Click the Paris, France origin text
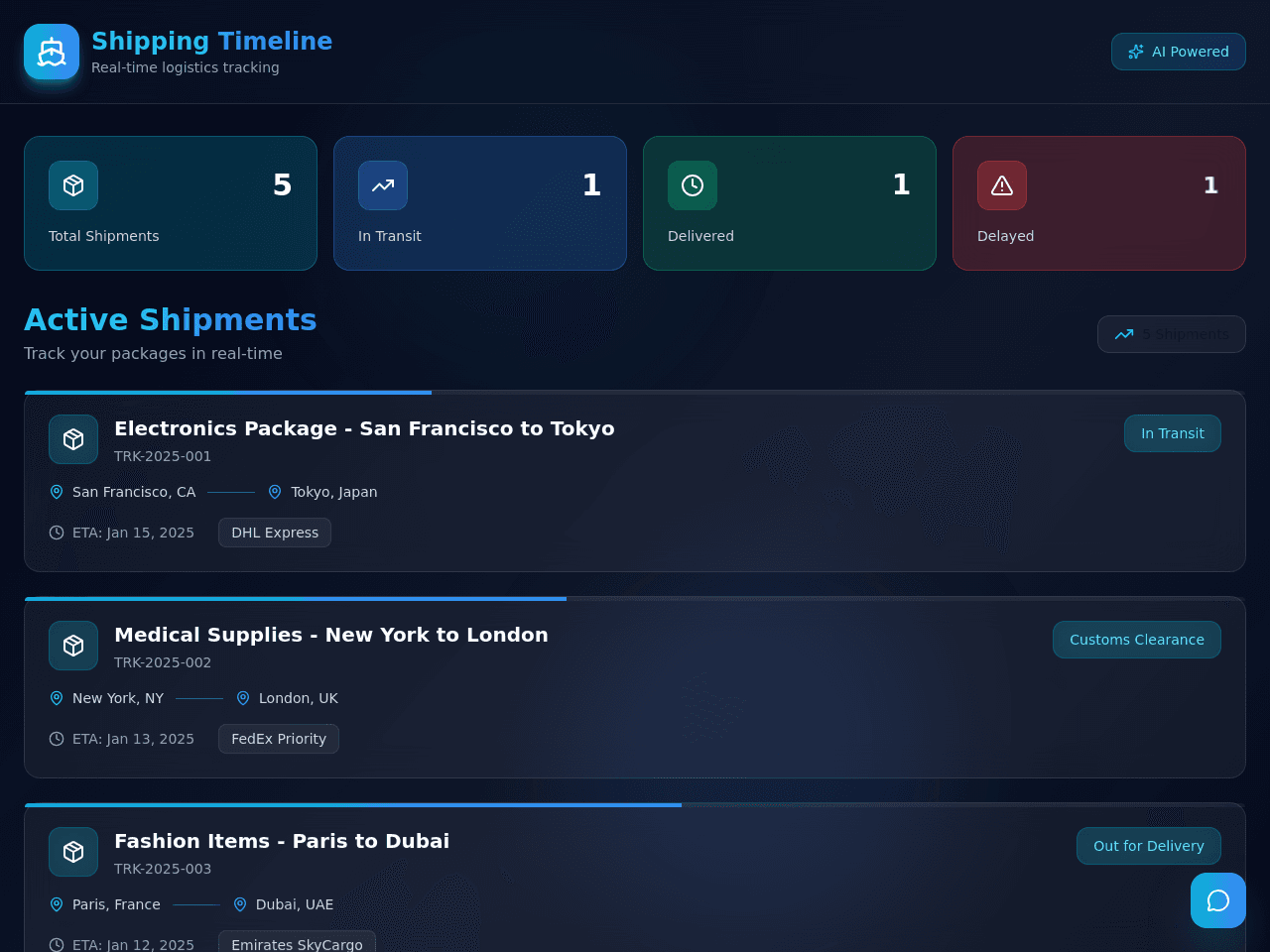1270x952 pixels. [x=116, y=904]
